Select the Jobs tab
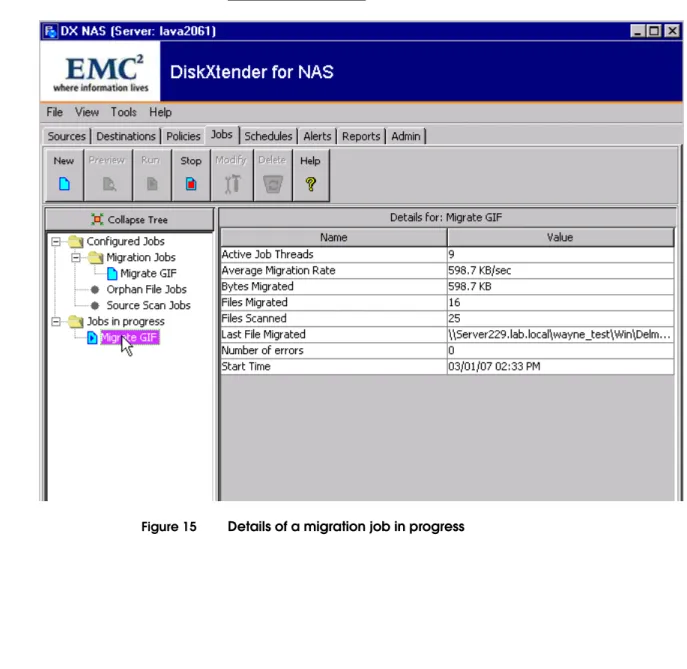The width and height of the screenshot is (687, 669). [222, 135]
